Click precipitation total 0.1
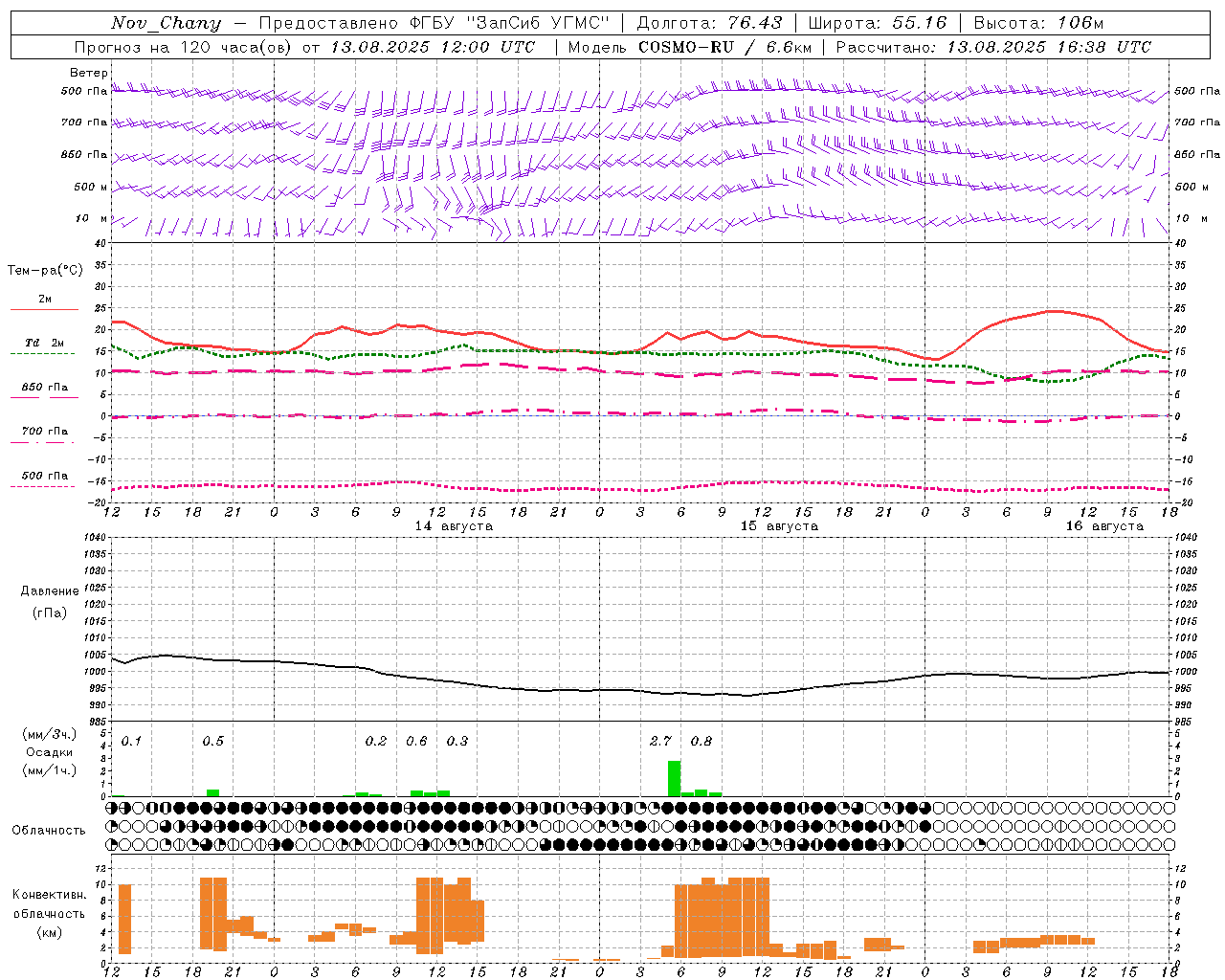Viewport: 1225px width, 980px height. pyautogui.click(x=131, y=742)
